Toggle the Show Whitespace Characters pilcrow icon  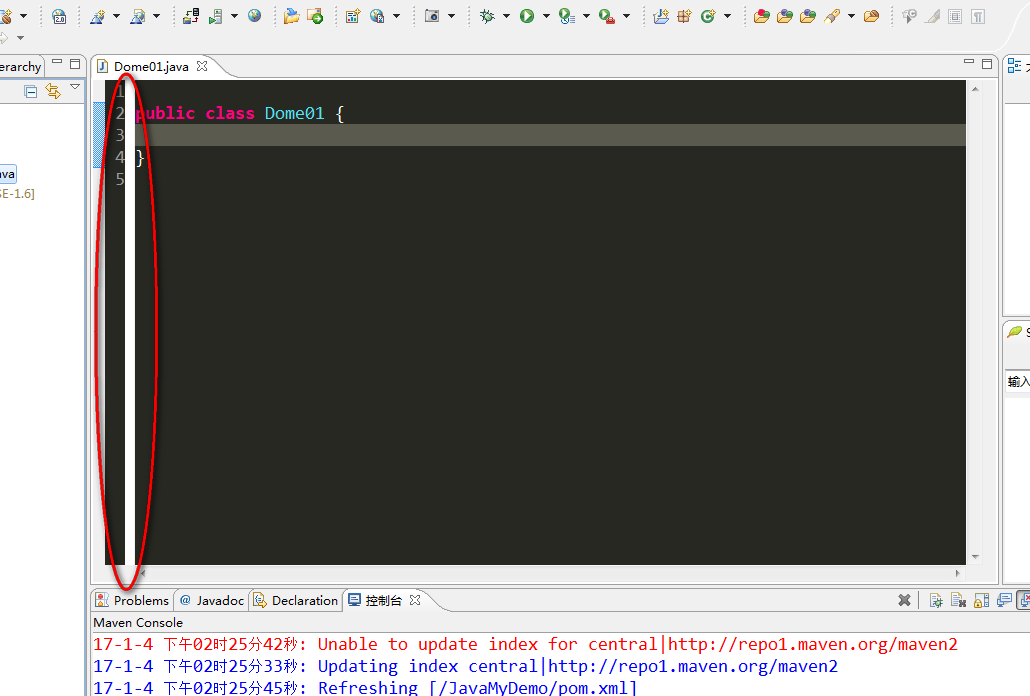[978, 16]
